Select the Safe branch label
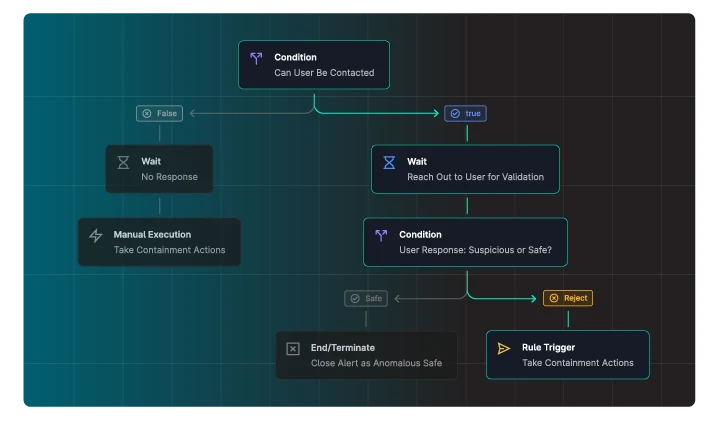Viewport: 718px width, 421px height. click(366, 299)
